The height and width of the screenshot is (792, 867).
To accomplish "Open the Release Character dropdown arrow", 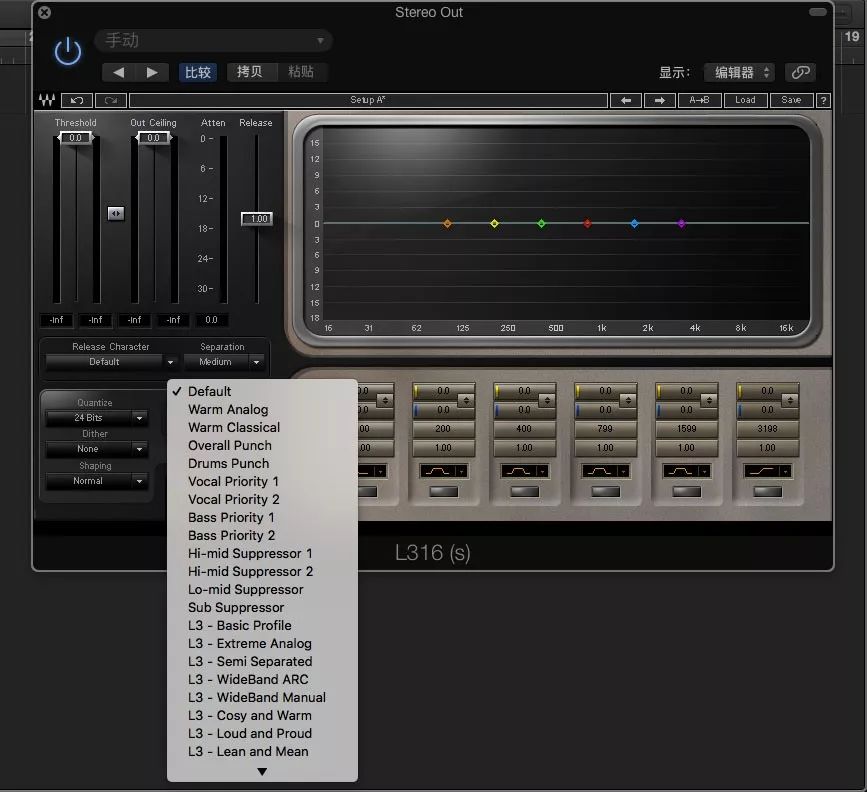I will pyautogui.click(x=170, y=362).
